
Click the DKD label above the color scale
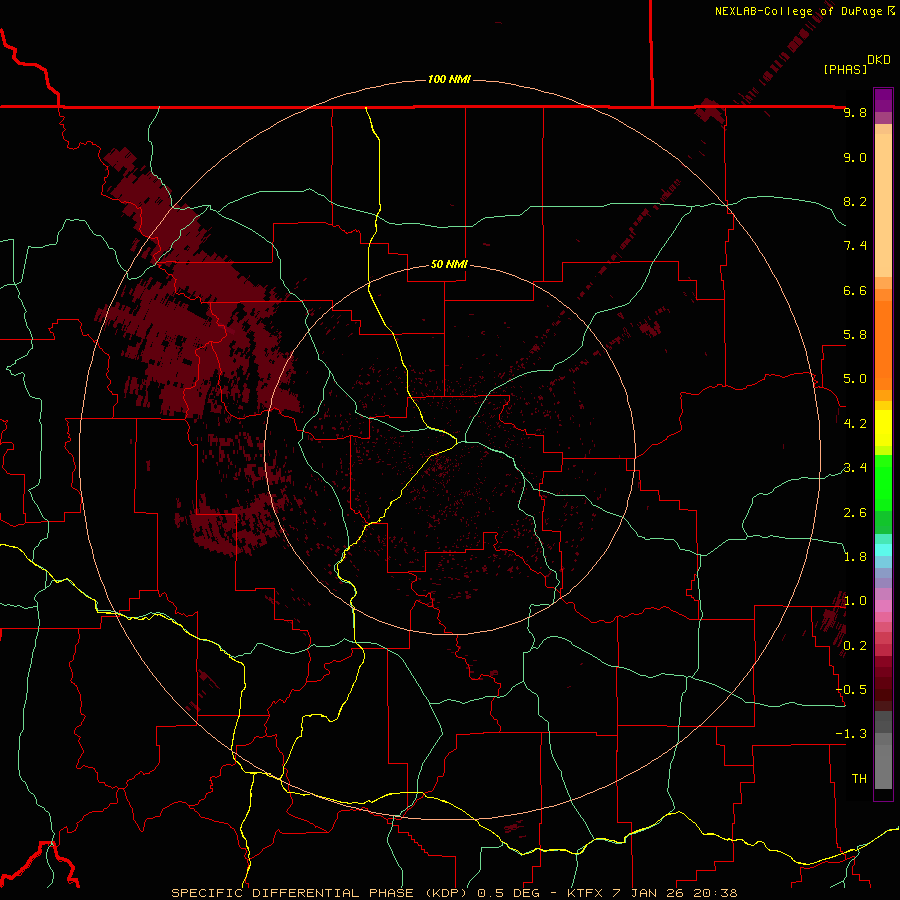(x=879, y=60)
